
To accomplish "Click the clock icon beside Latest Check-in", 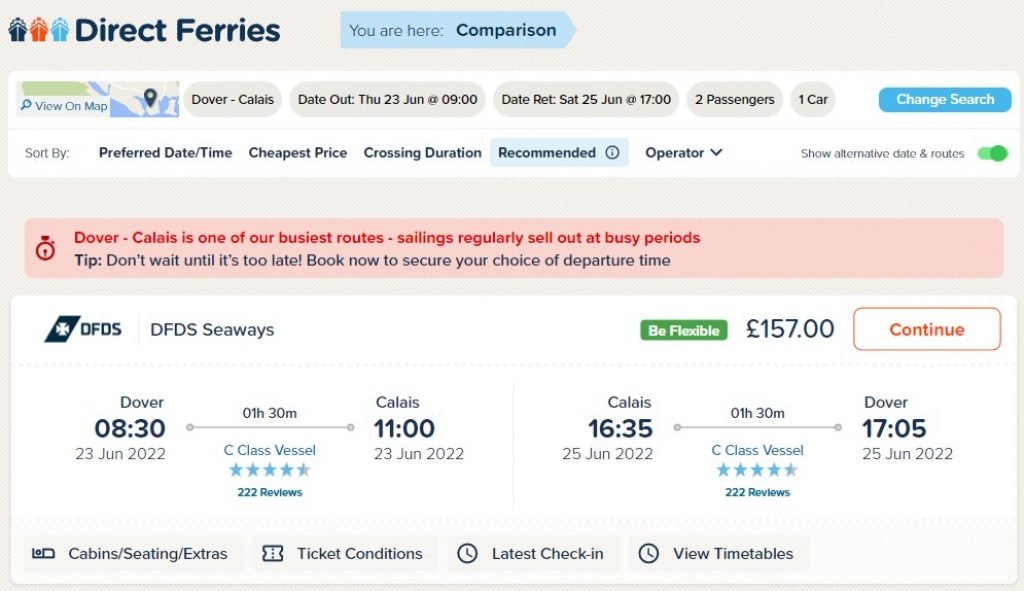I will click(467, 553).
